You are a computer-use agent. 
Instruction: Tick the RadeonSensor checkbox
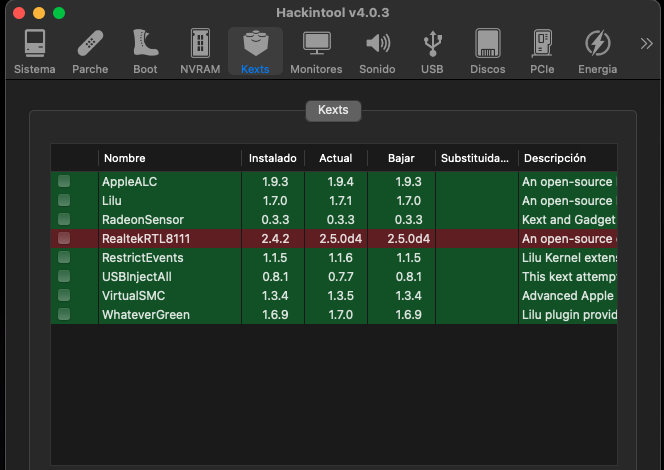(x=64, y=219)
